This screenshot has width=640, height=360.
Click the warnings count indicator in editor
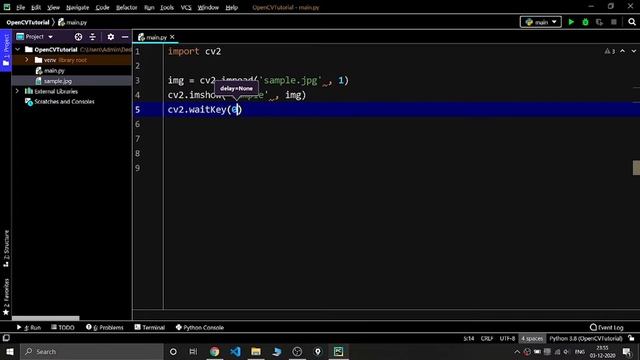coord(610,51)
